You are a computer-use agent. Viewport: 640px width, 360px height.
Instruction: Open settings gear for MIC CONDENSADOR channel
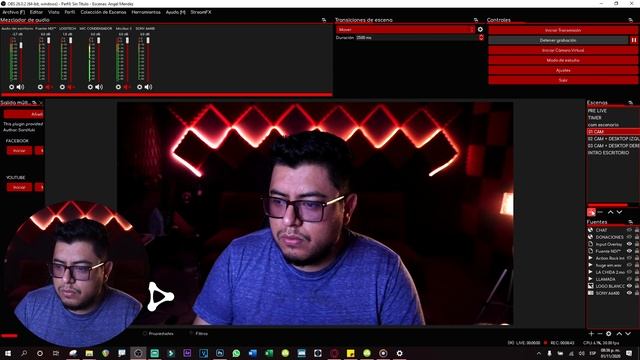[90, 87]
